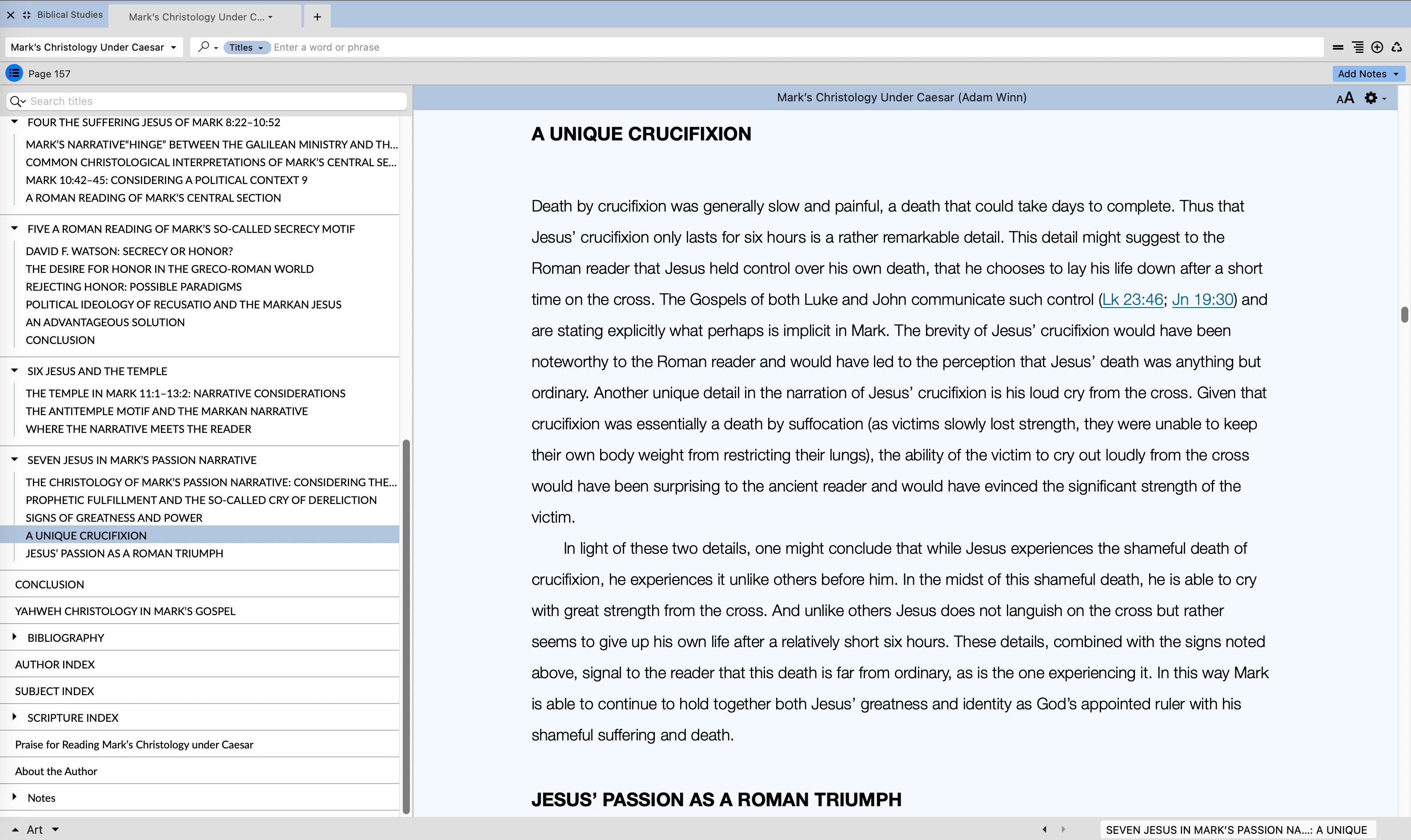Click the upward triangle beside Art
The width and height of the screenshot is (1411, 840).
(x=15, y=830)
